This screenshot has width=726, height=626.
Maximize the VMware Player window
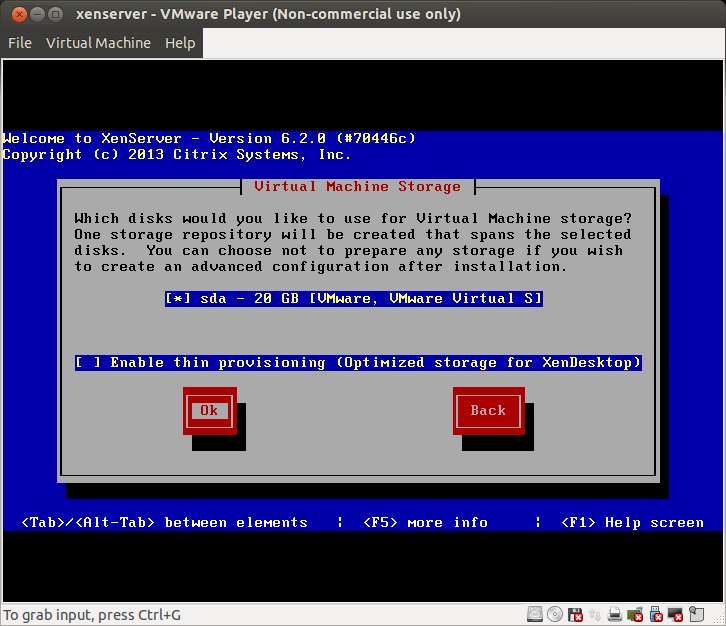coord(56,14)
